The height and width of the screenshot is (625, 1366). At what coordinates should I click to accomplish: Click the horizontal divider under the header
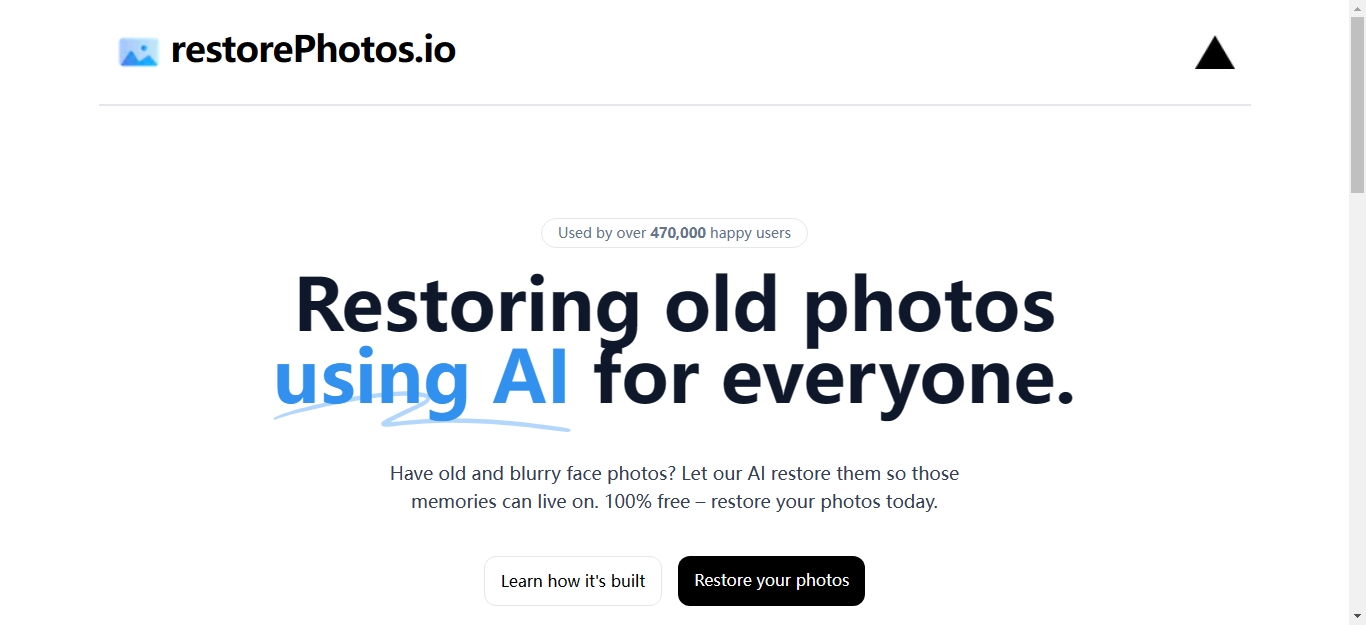675,105
